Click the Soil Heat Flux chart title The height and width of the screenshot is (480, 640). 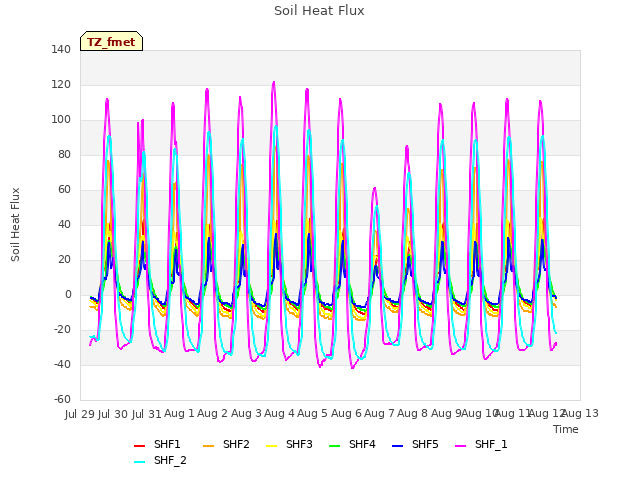(319, 11)
